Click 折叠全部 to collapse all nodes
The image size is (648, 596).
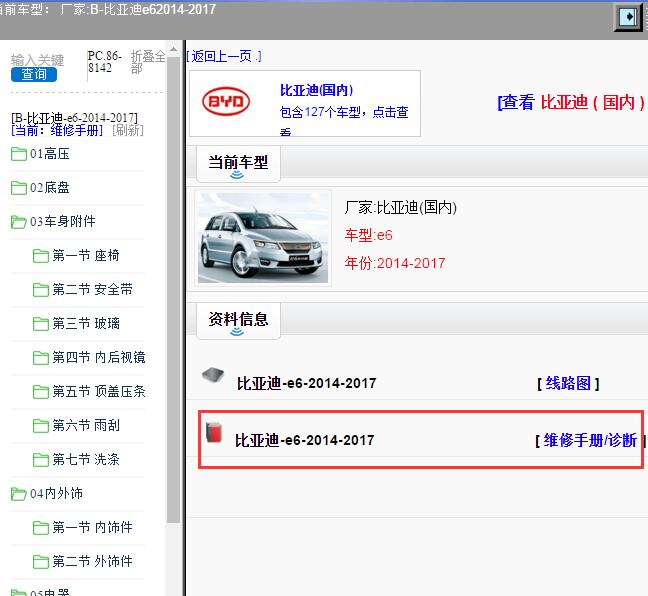click(148, 62)
